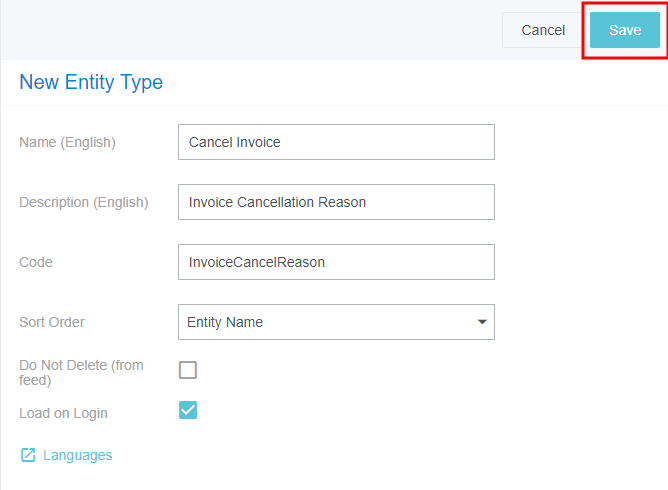The image size is (668, 490).
Task: Click the New Entity Type heading
Action: (x=91, y=82)
